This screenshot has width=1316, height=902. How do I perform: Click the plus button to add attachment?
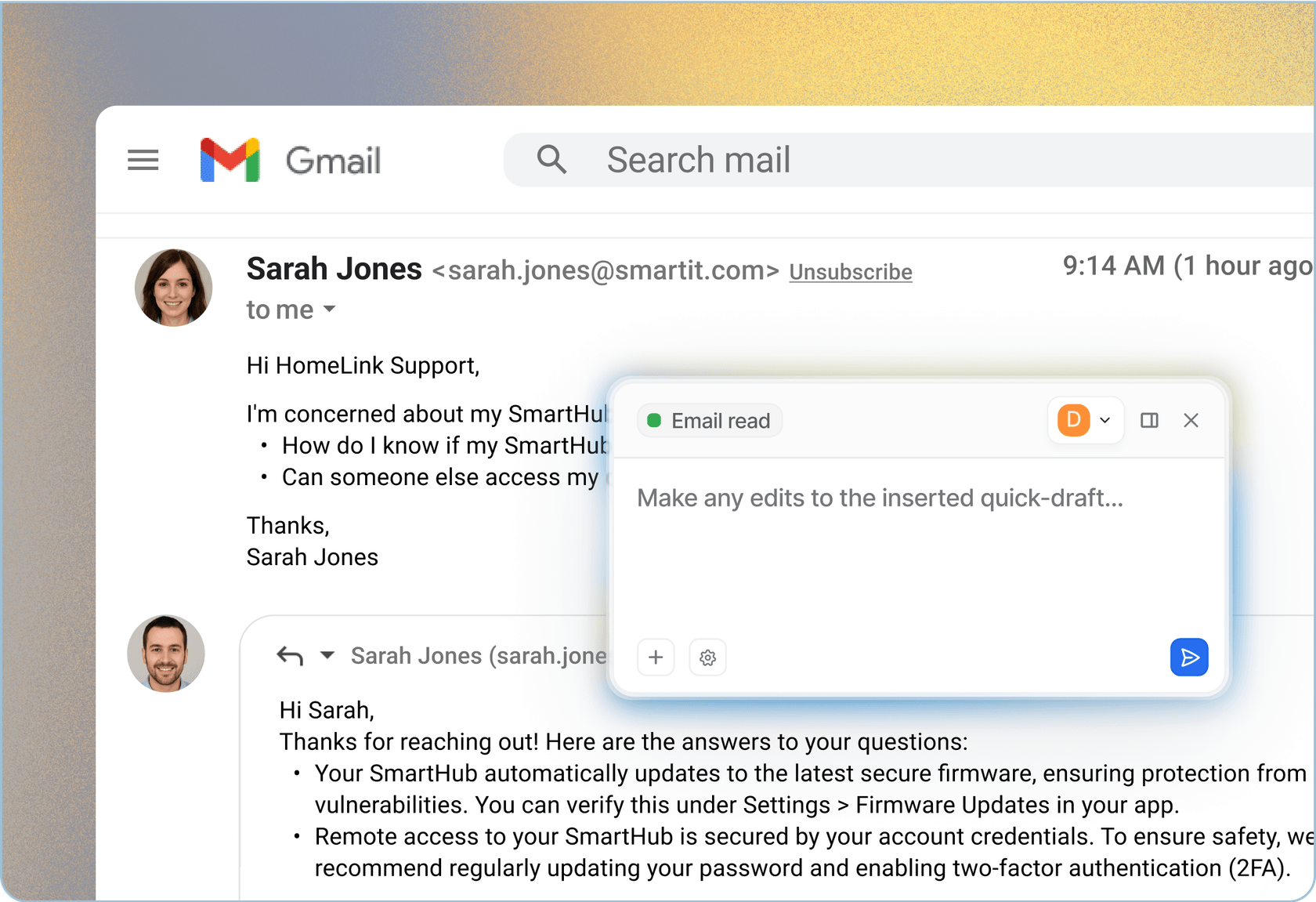click(x=656, y=657)
